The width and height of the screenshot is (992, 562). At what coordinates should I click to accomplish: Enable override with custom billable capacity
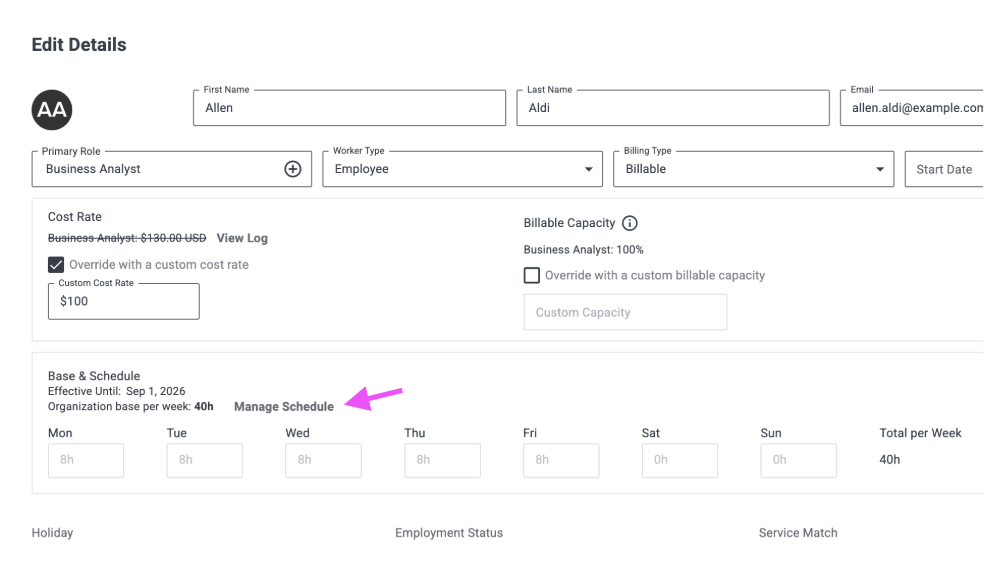(531, 275)
